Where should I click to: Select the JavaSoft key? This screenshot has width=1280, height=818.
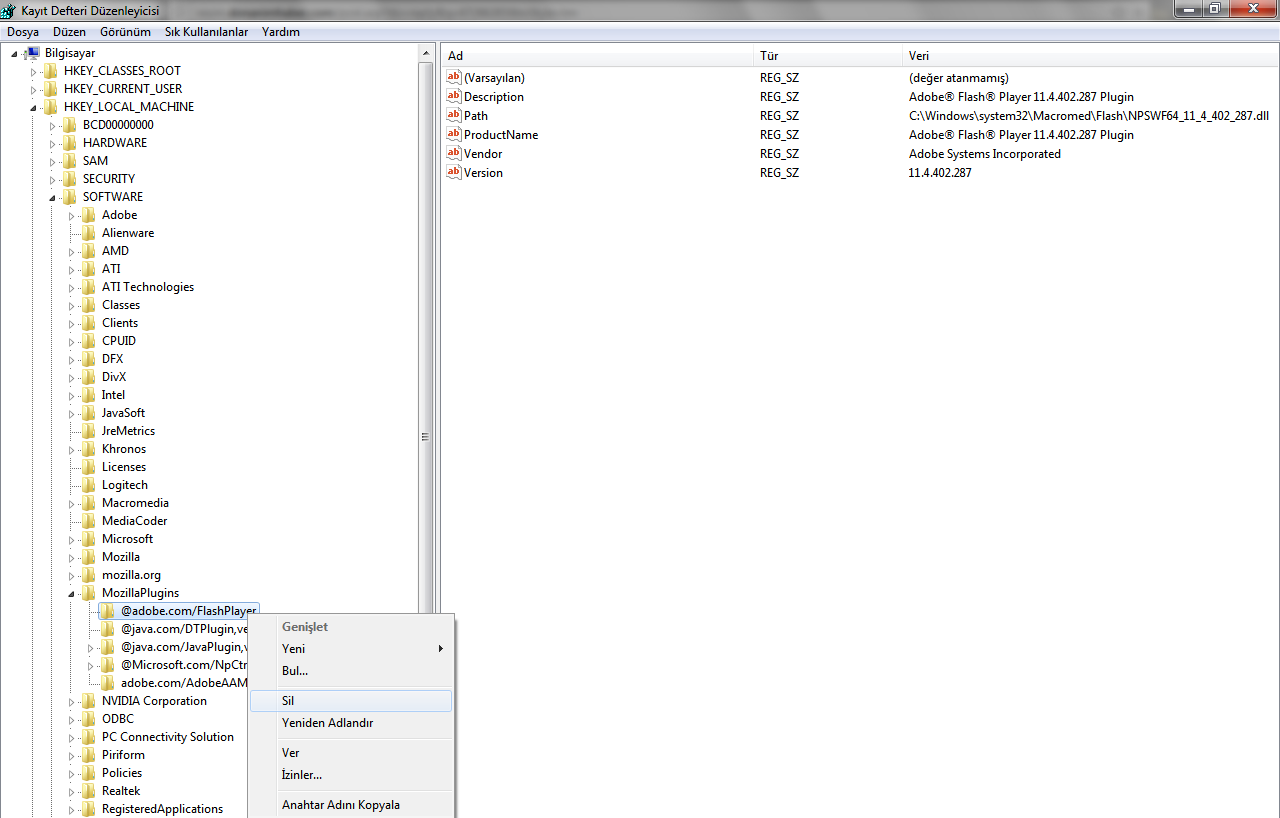click(x=123, y=413)
